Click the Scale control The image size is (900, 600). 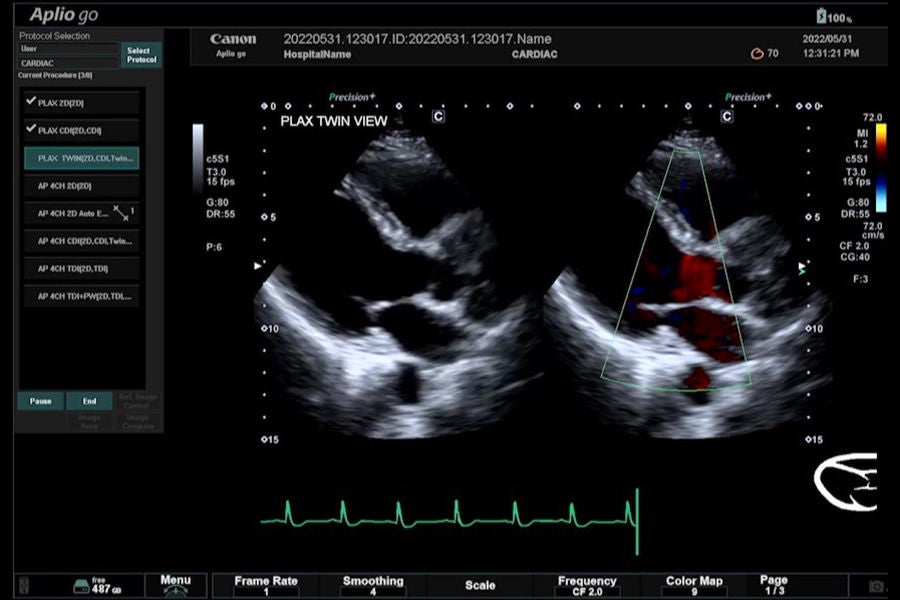tap(480, 586)
